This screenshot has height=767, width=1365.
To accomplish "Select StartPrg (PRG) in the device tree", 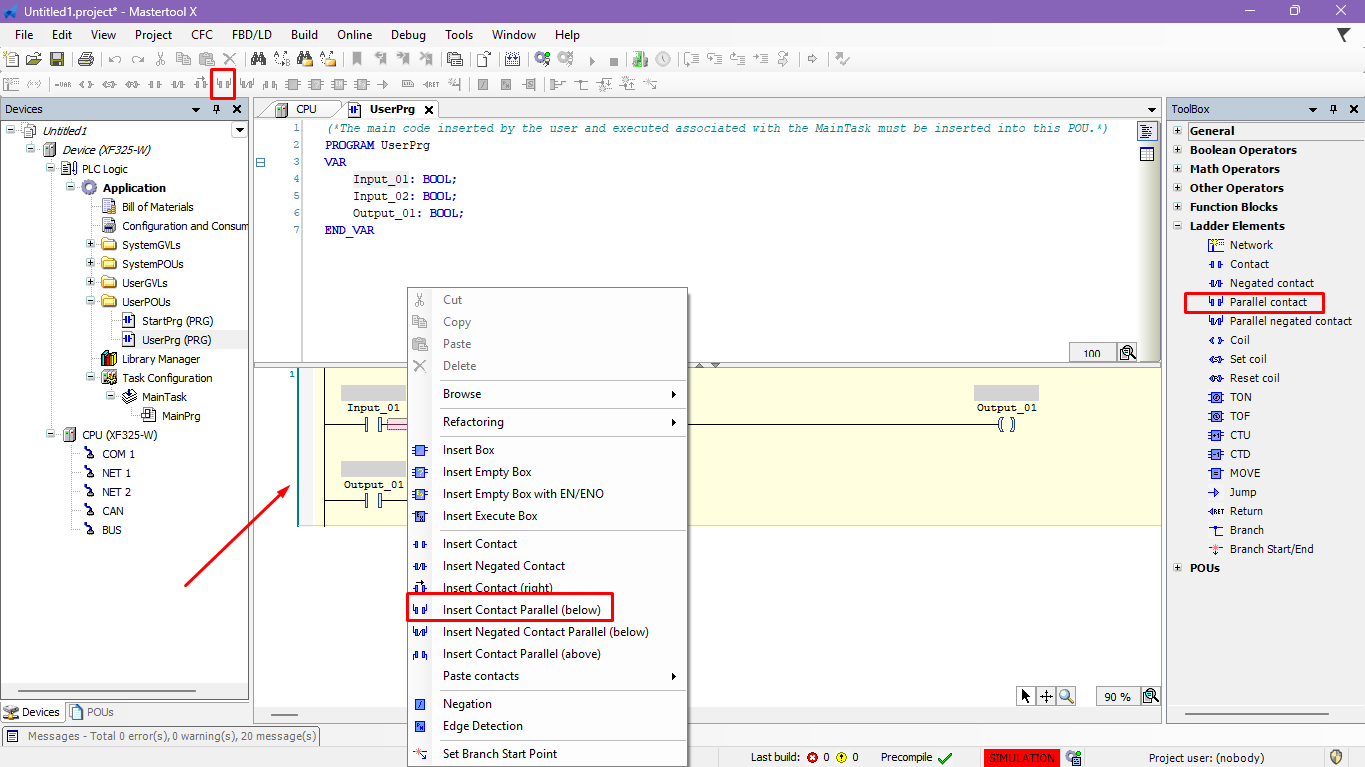I will click(x=177, y=321).
